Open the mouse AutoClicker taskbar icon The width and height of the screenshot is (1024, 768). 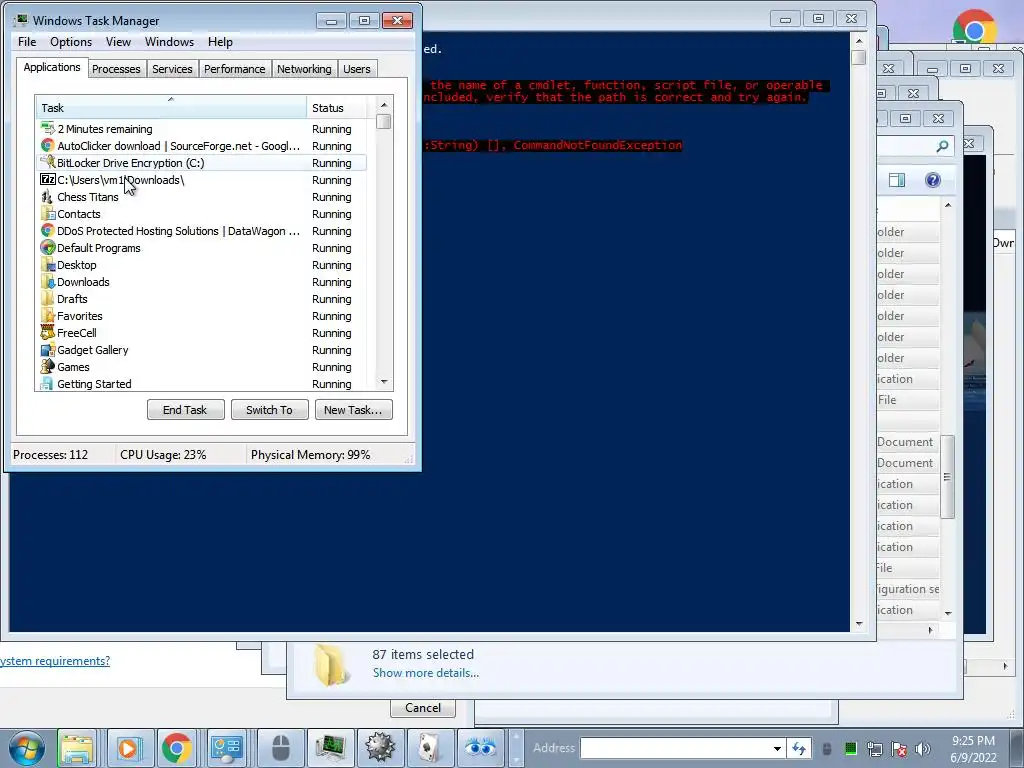(281, 748)
